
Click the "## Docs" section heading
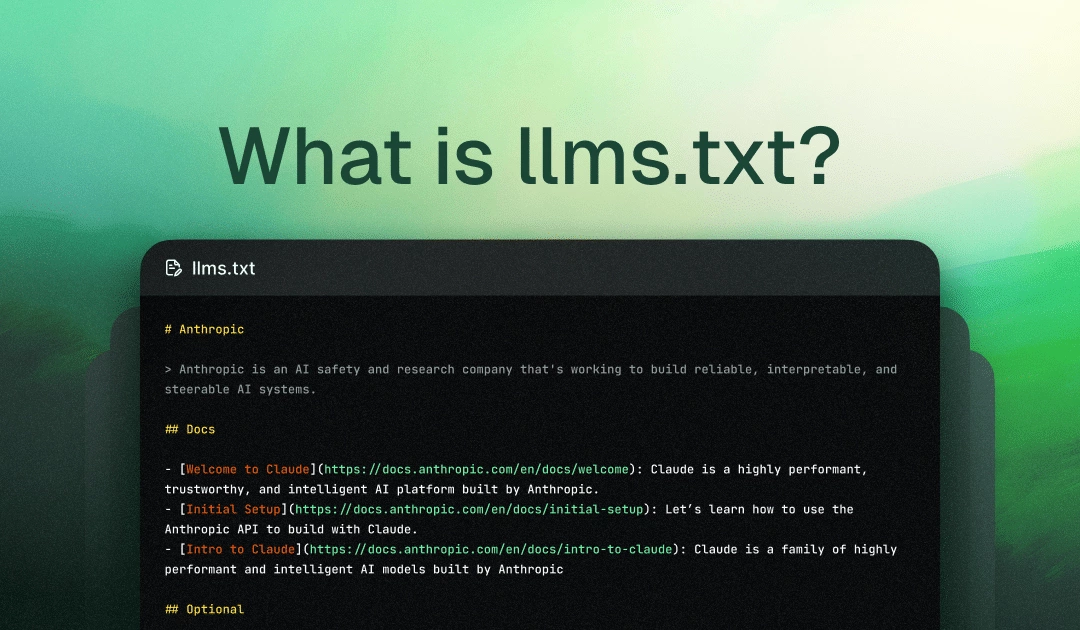pyautogui.click(x=190, y=429)
